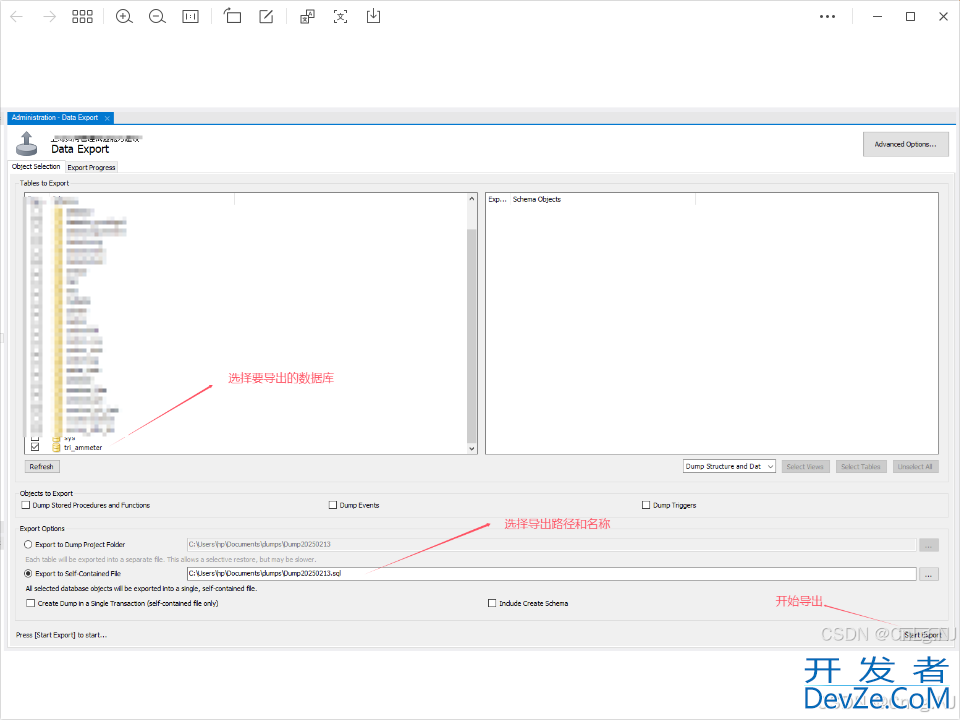Browse for the self-contained file path

coord(929,574)
